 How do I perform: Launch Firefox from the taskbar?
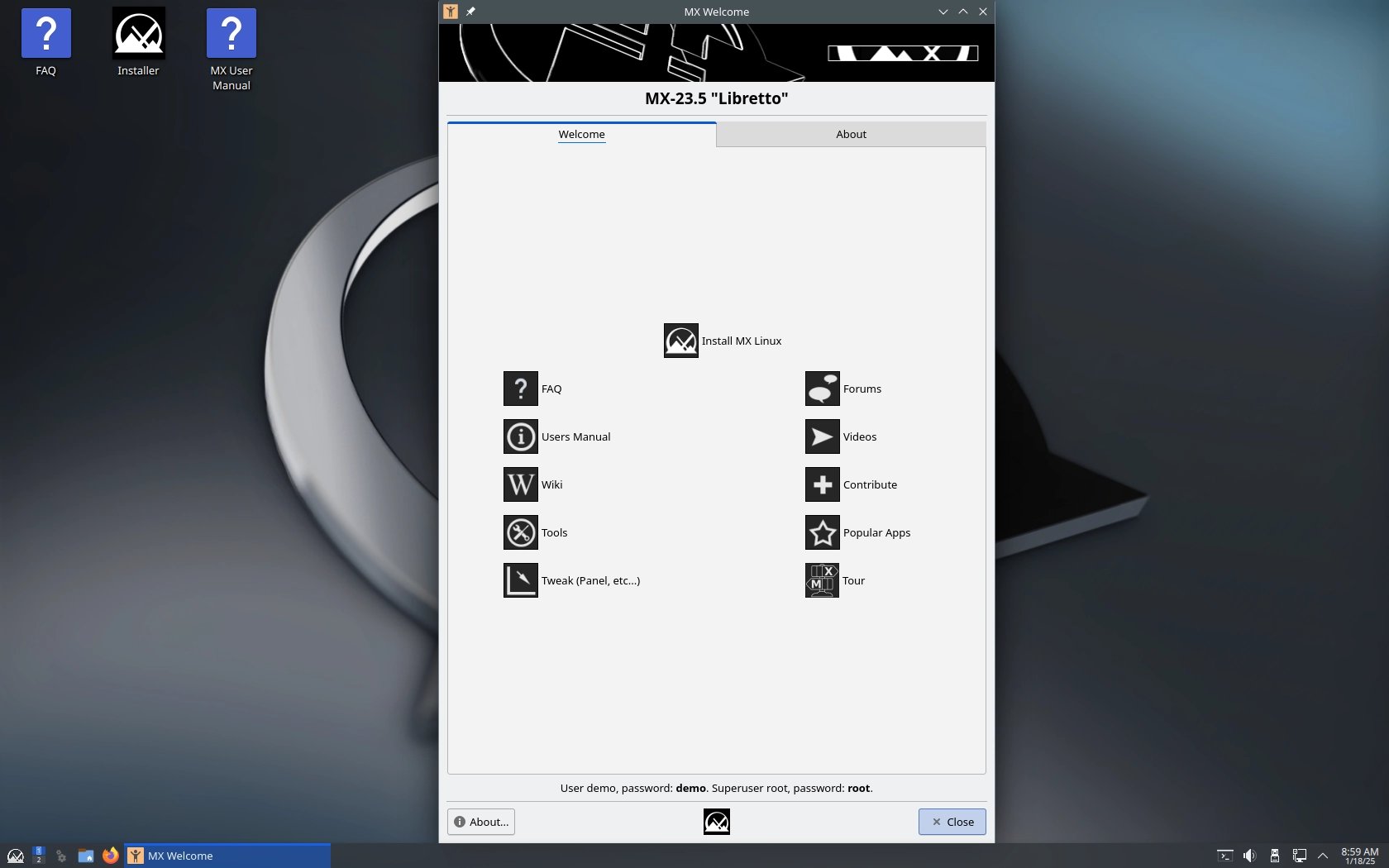pos(110,856)
